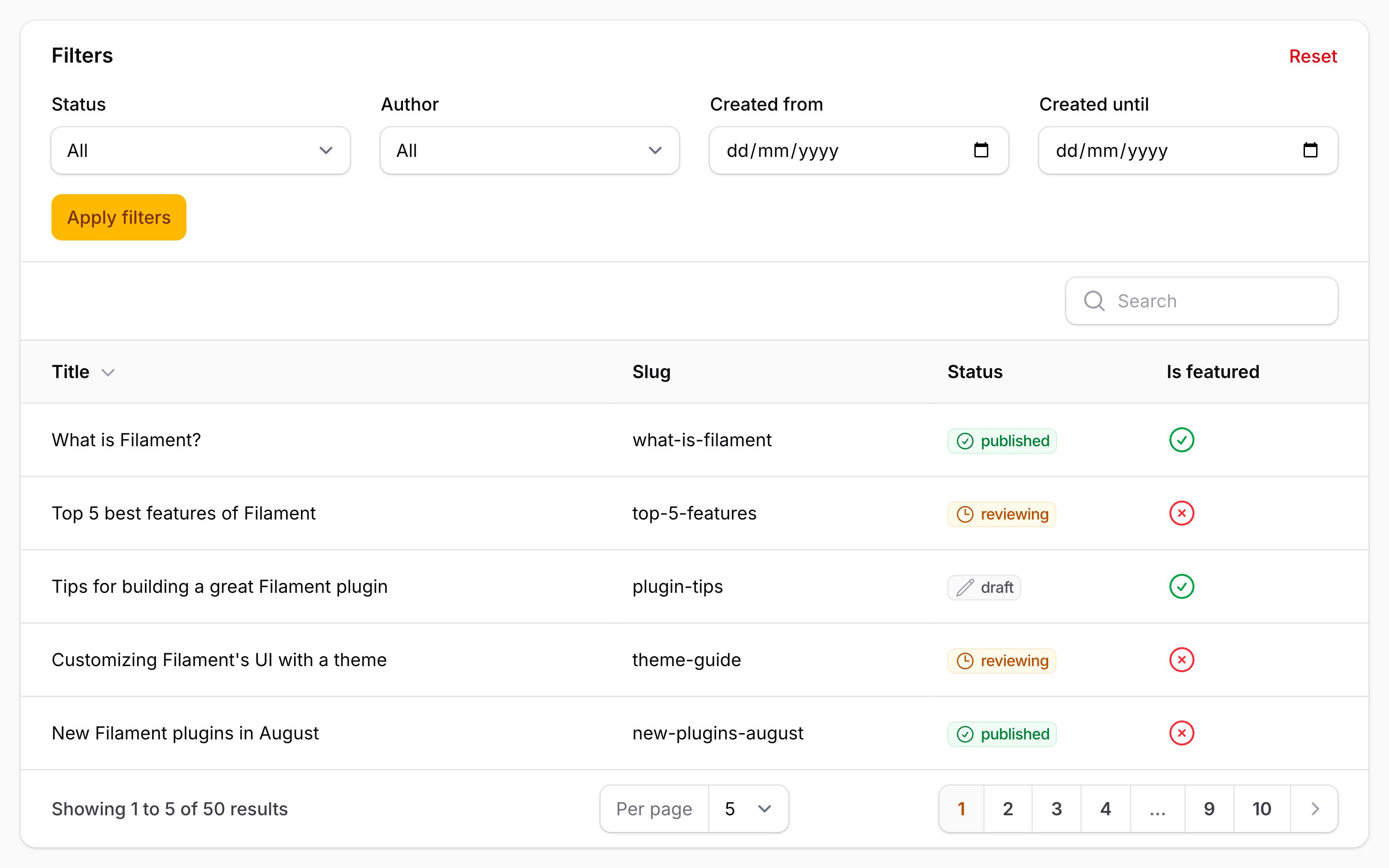Click the featured checkmark for What is Filament?
The height and width of the screenshot is (868, 1389).
[x=1182, y=440]
